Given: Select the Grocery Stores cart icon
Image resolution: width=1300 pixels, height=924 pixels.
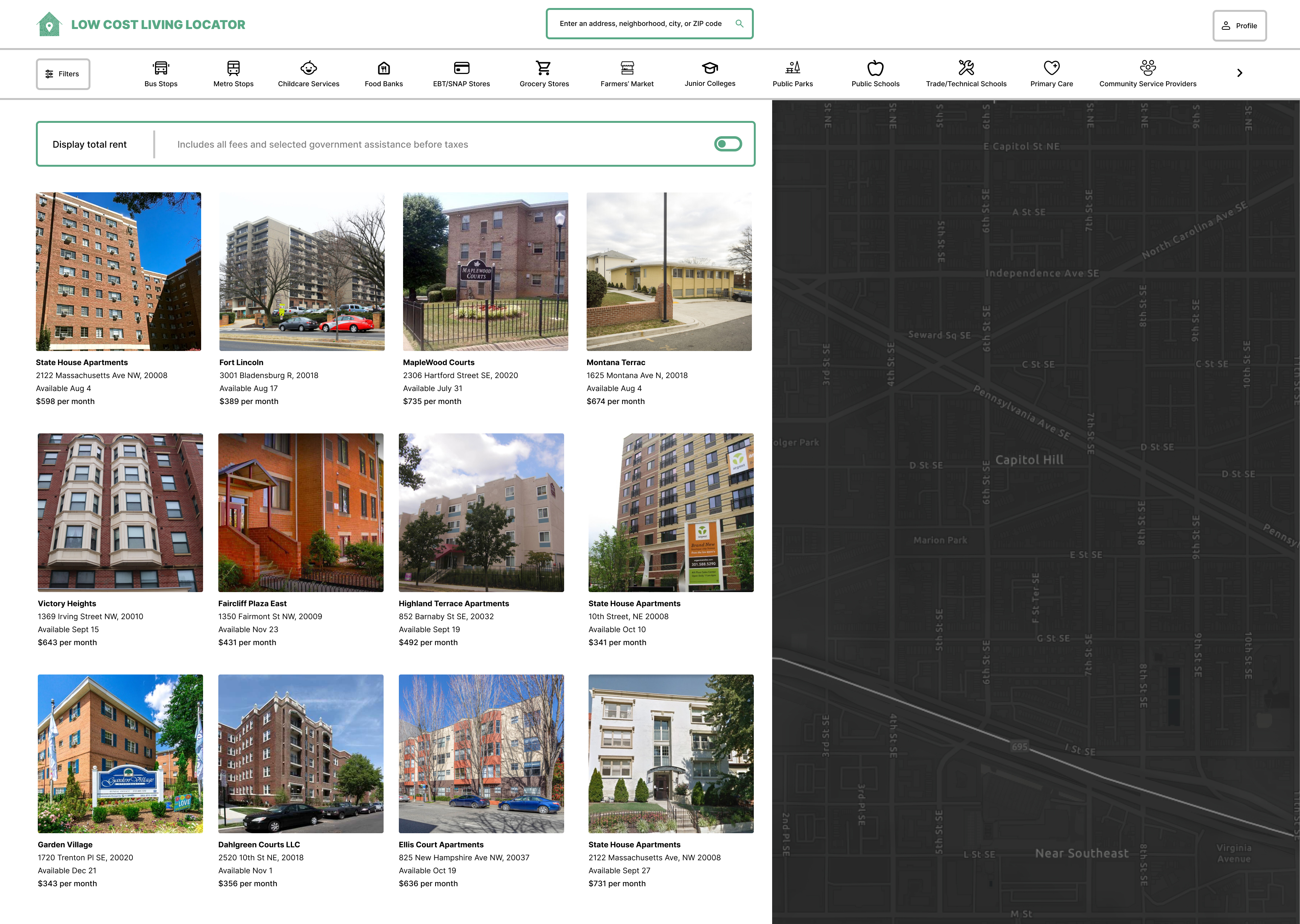Looking at the screenshot, I should 544,68.
